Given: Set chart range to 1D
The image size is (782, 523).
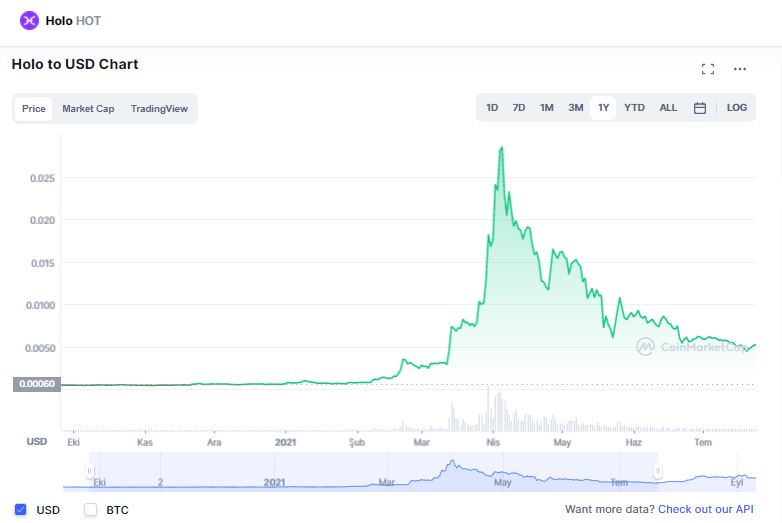Looking at the screenshot, I should tap(492, 108).
